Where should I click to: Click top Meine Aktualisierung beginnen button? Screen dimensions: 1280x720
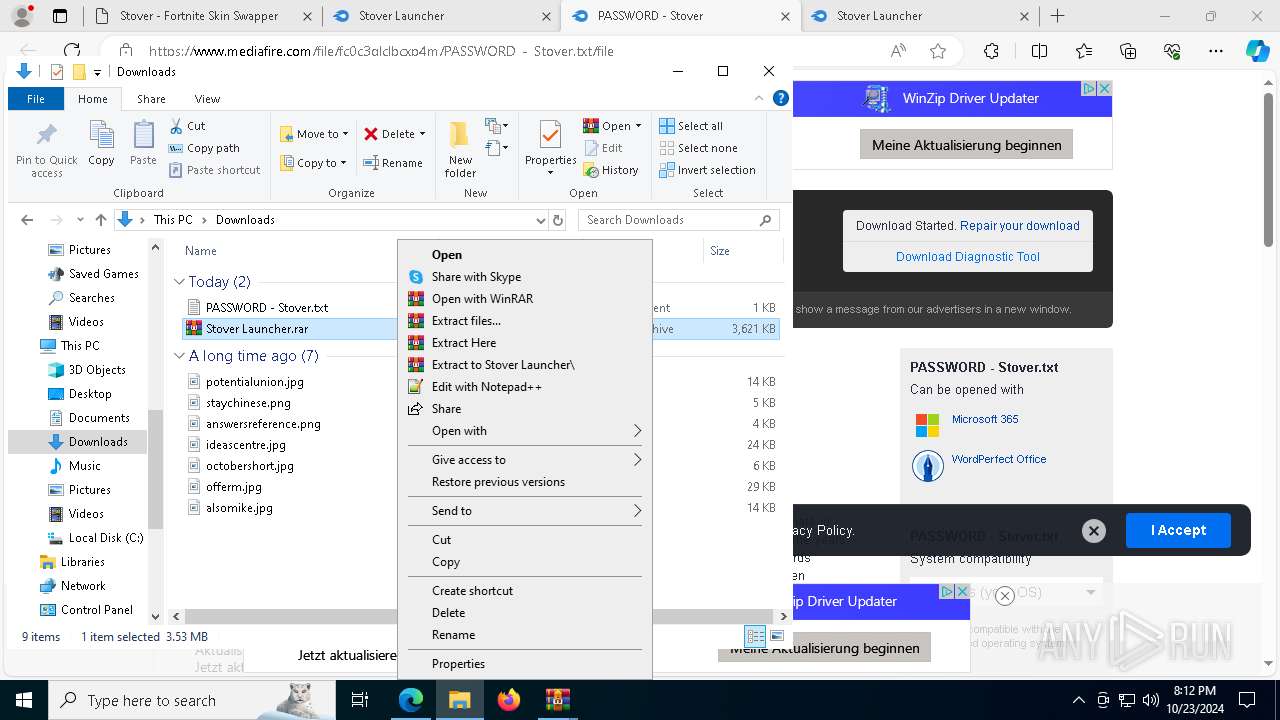pyautogui.click(x=967, y=145)
